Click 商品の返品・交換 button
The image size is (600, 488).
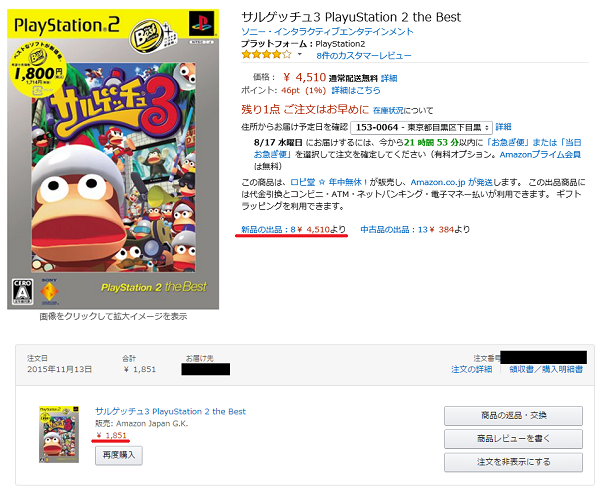click(514, 416)
